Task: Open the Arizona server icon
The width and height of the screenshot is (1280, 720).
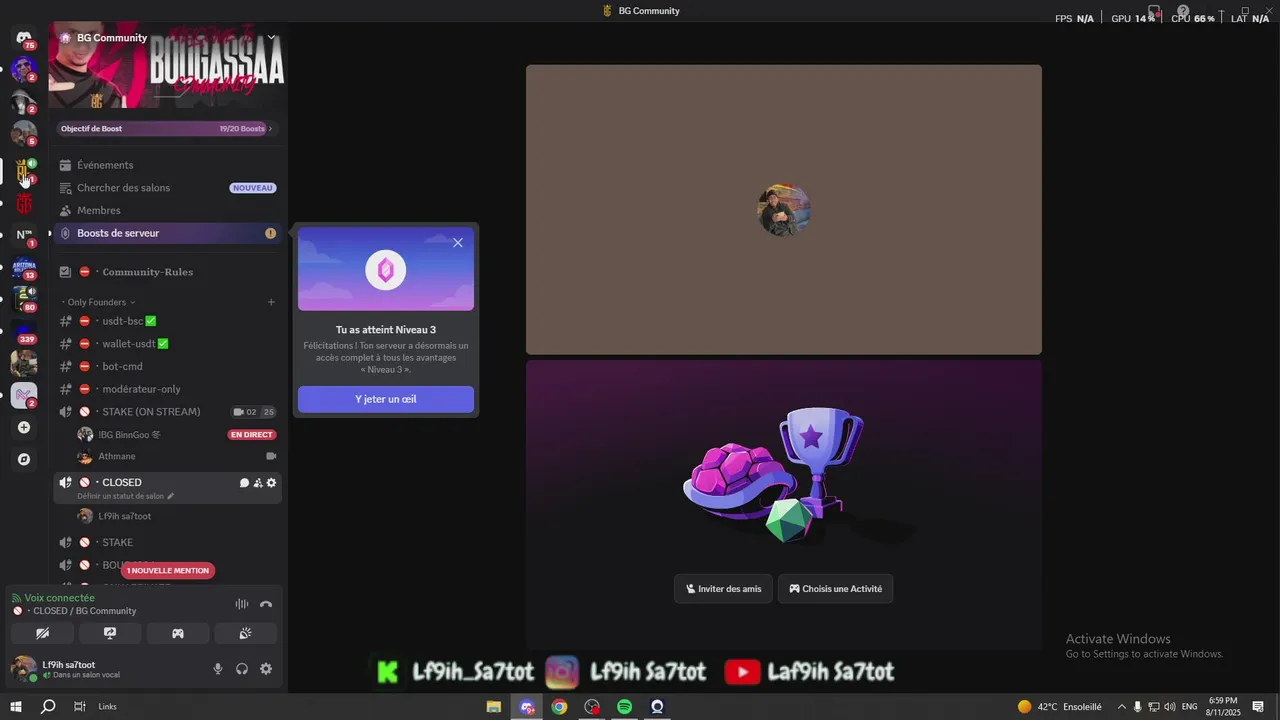Action: pyautogui.click(x=24, y=267)
